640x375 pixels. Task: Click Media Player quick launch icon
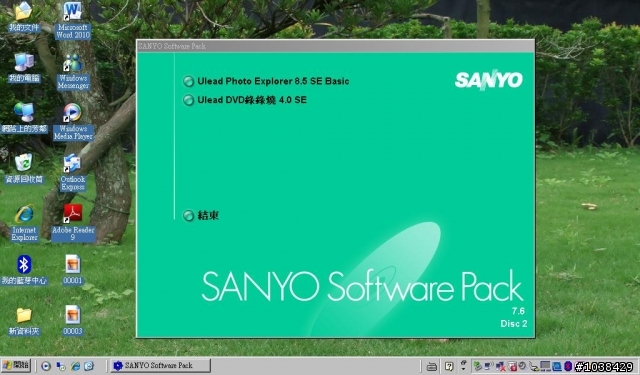(46, 366)
